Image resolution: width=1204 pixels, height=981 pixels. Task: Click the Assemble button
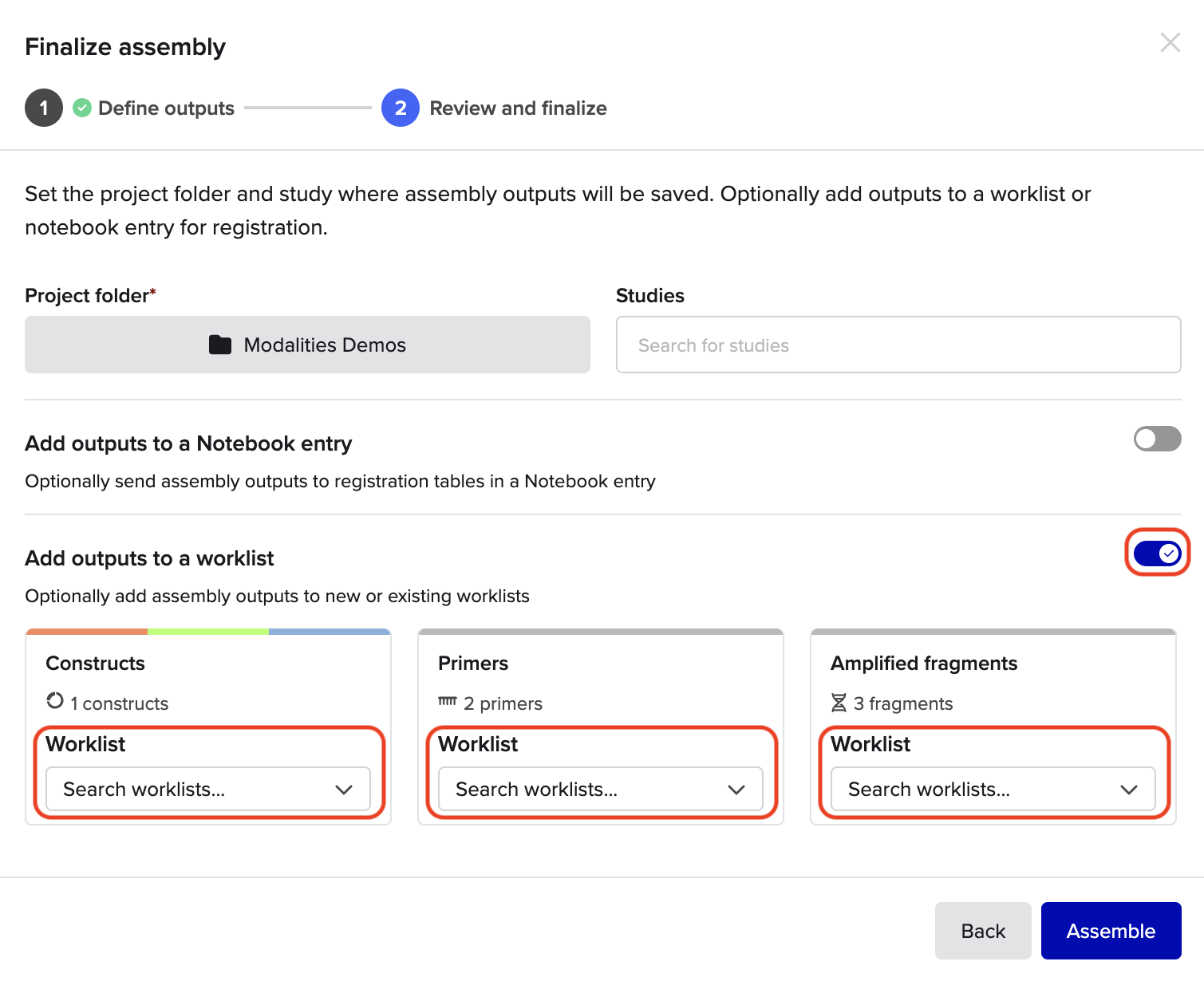(1111, 930)
